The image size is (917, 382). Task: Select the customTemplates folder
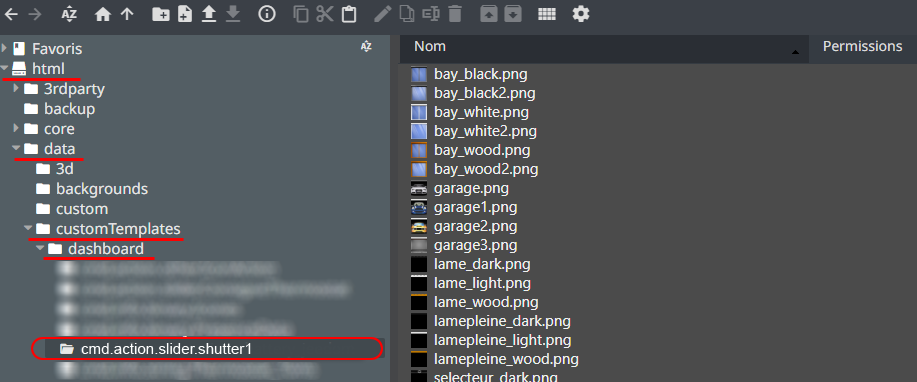[118, 228]
